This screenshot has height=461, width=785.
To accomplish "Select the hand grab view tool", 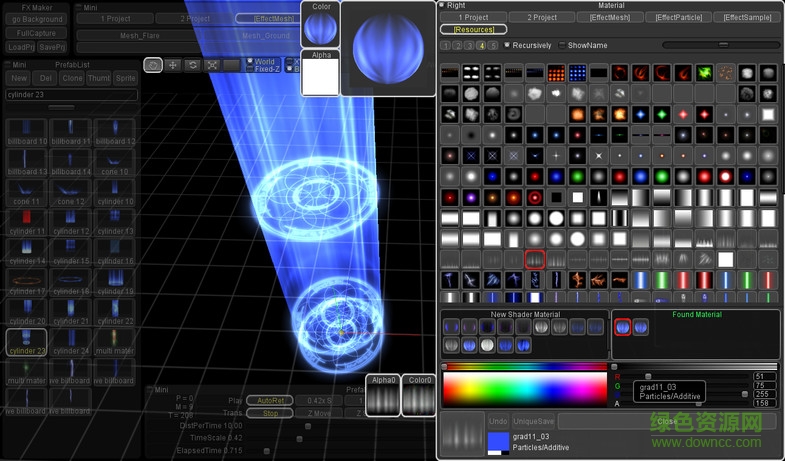I will (153, 65).
